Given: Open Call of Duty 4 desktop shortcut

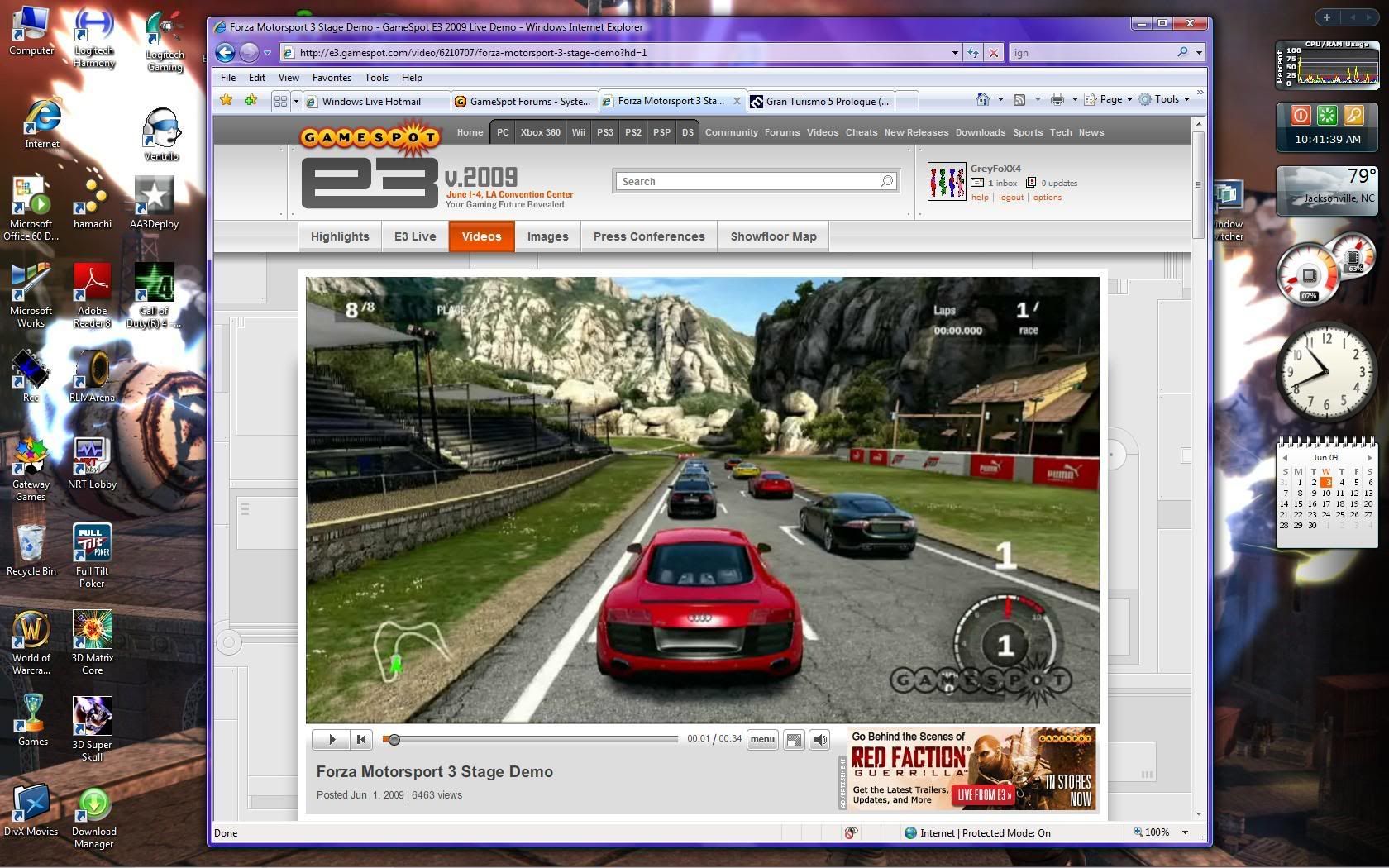Looking at the screenshot, I should (154, 295).
